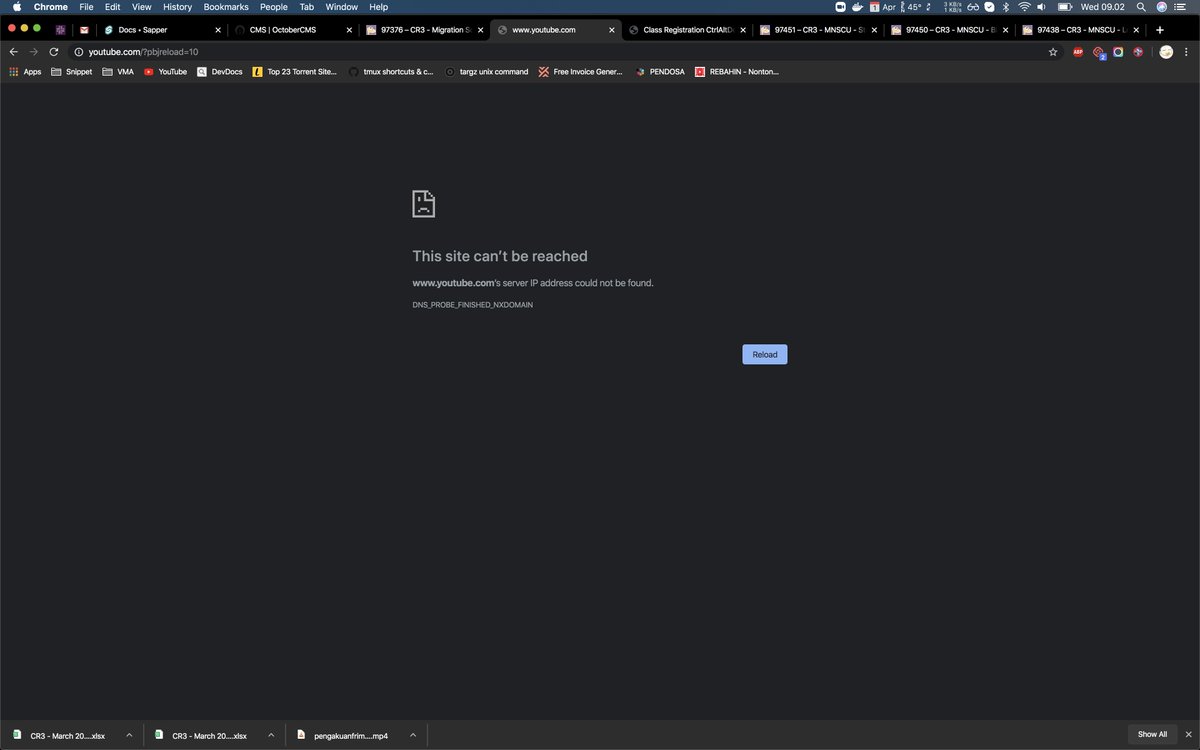
Task: Open View menu
Action: point(142,7)
